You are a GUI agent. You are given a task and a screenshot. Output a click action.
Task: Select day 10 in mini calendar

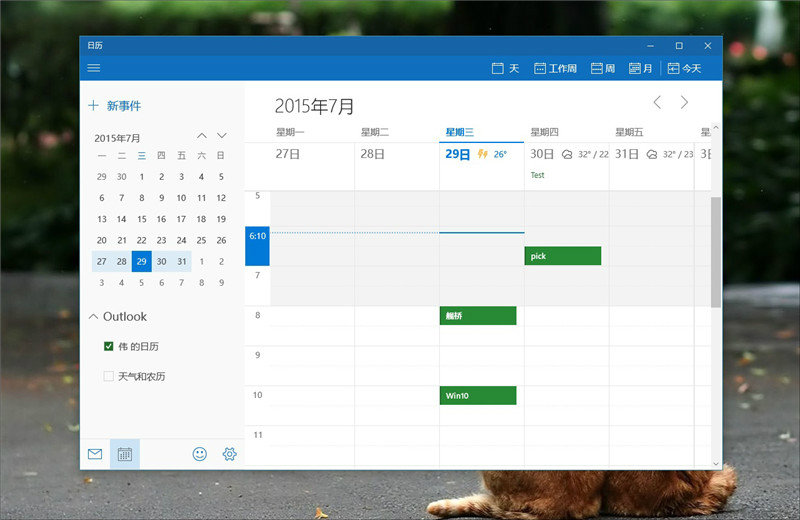(x=181, y=198)
